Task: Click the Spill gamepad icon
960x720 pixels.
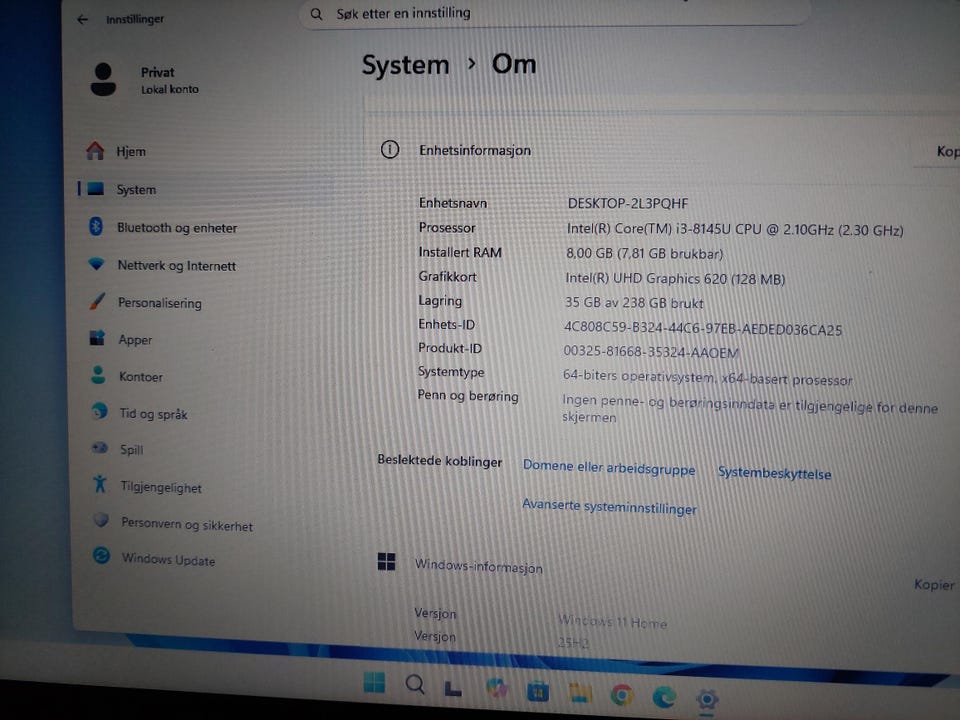Action: point(100,448)
